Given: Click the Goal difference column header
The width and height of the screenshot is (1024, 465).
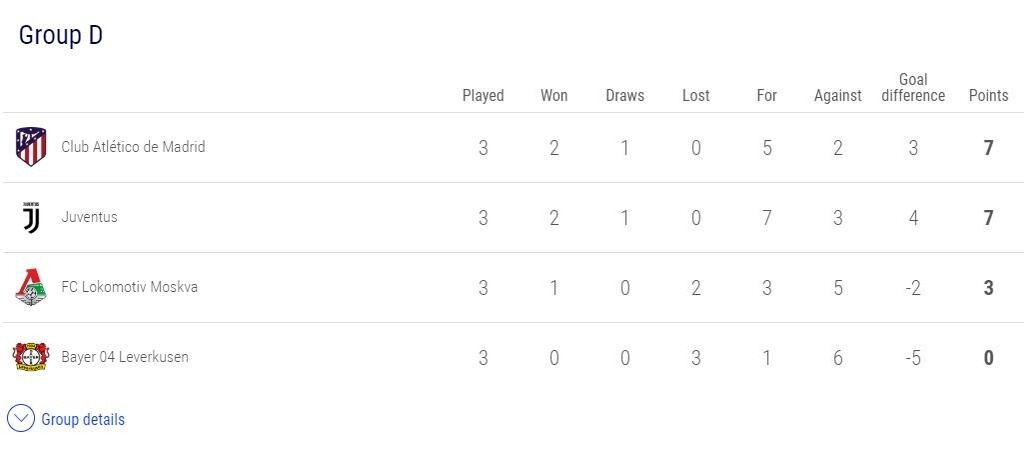Looking at the screenshot, I should point(913,88).
